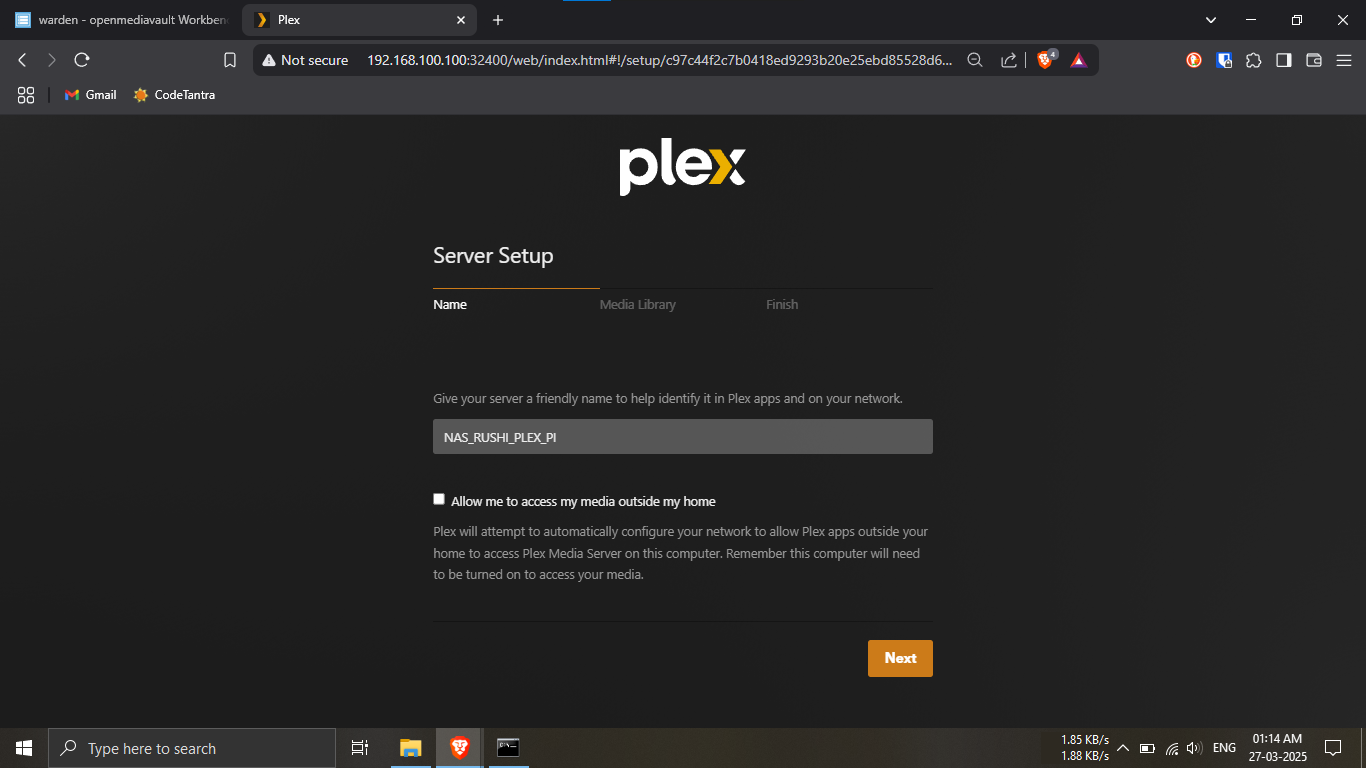Open the Brave Wallet icon
Image resolution: width=1366 pixels, height=768 pixels.
(x=1314, y=60)
